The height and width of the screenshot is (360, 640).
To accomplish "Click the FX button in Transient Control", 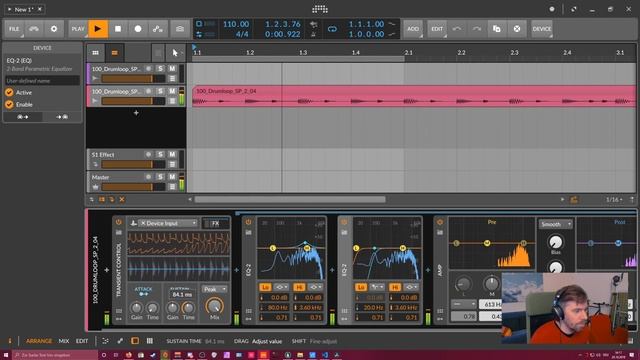I will tap(216, 223).
